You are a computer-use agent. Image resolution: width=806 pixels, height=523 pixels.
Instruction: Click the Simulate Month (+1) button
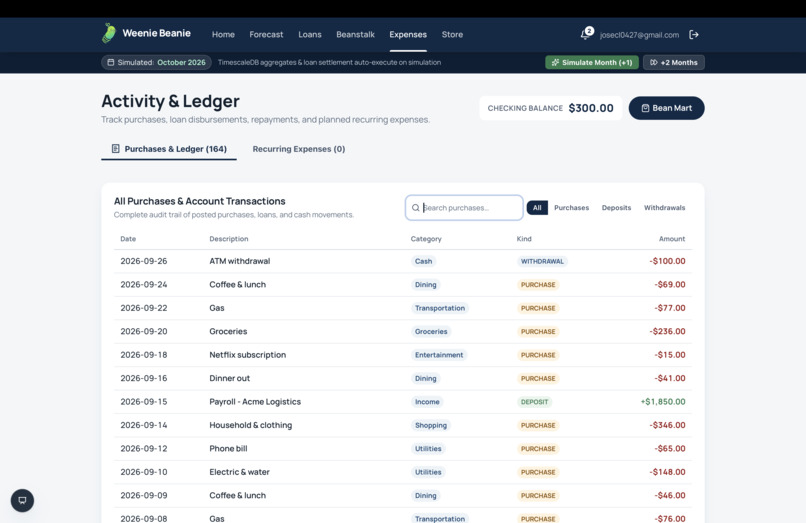[592, 62]
